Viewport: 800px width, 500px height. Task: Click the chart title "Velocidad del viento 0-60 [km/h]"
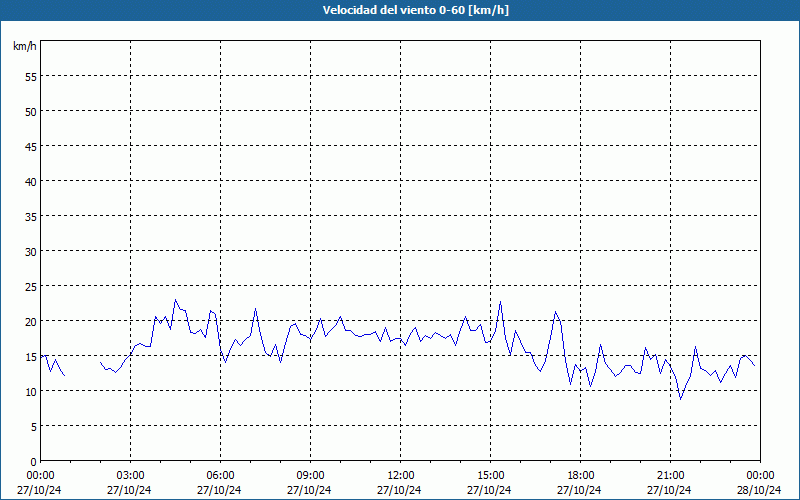click(x=400, y=11)
